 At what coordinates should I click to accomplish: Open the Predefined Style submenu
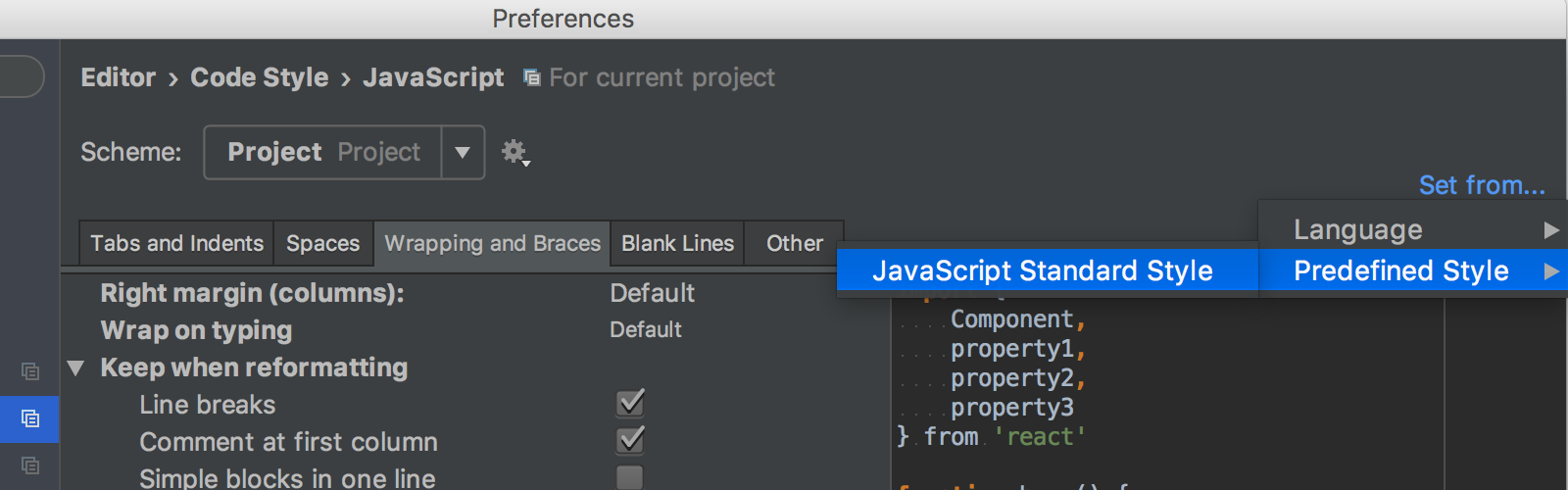(1413, 270)
